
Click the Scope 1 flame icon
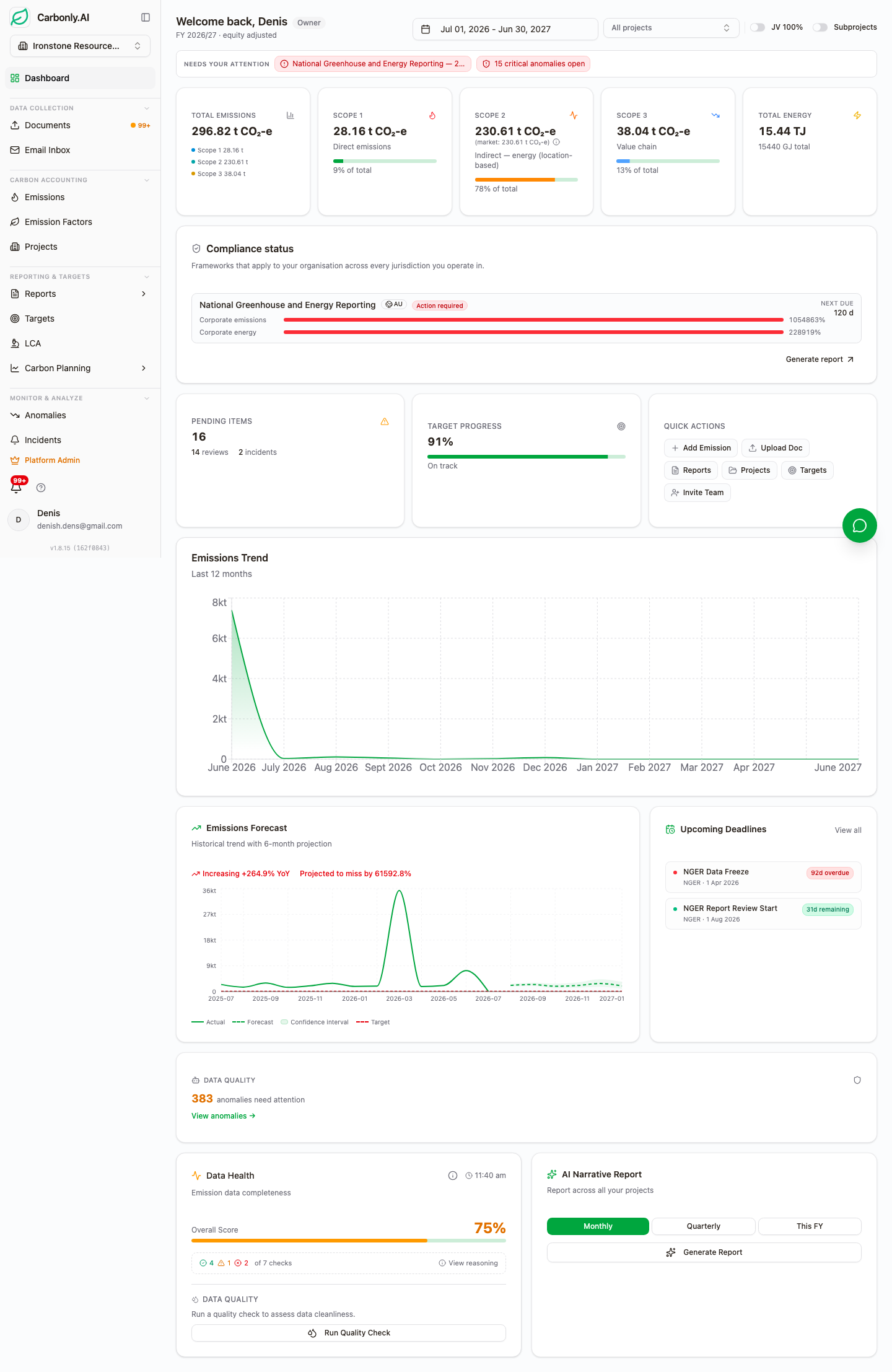point(432,115)
